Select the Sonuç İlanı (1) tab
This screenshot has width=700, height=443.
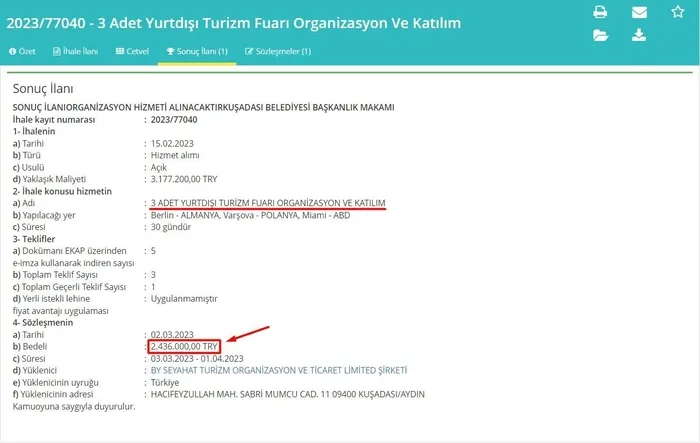point(197,51)
